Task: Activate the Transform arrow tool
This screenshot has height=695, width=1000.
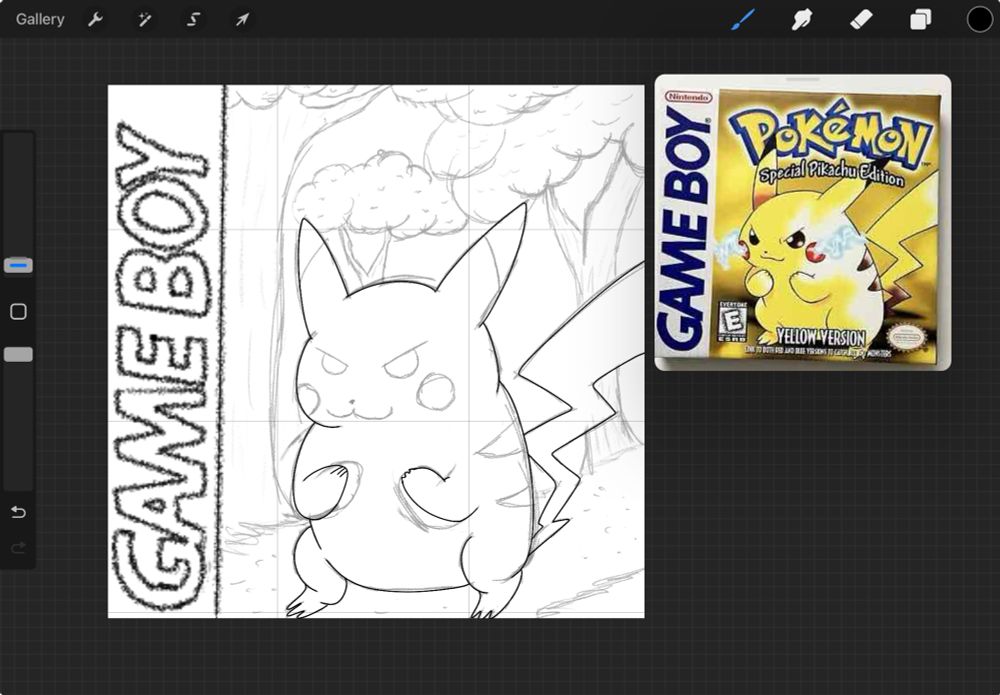Action: (x=242, y=19)
